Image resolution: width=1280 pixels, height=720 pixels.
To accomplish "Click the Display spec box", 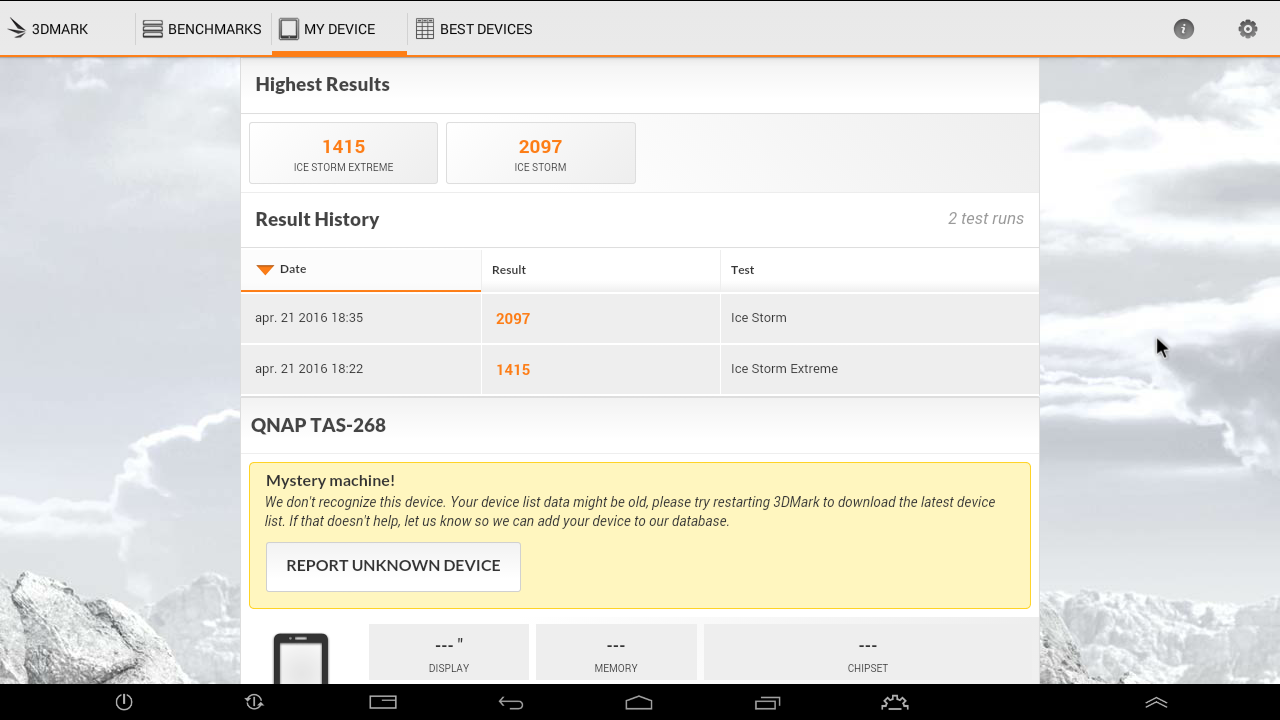I will [x=449, y=652].
